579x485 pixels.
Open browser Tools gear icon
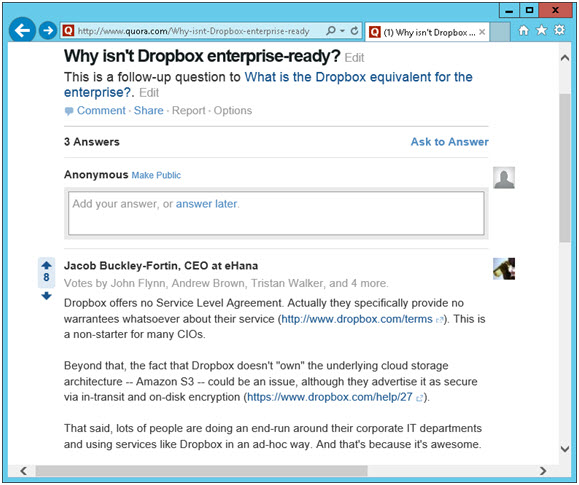560,30
